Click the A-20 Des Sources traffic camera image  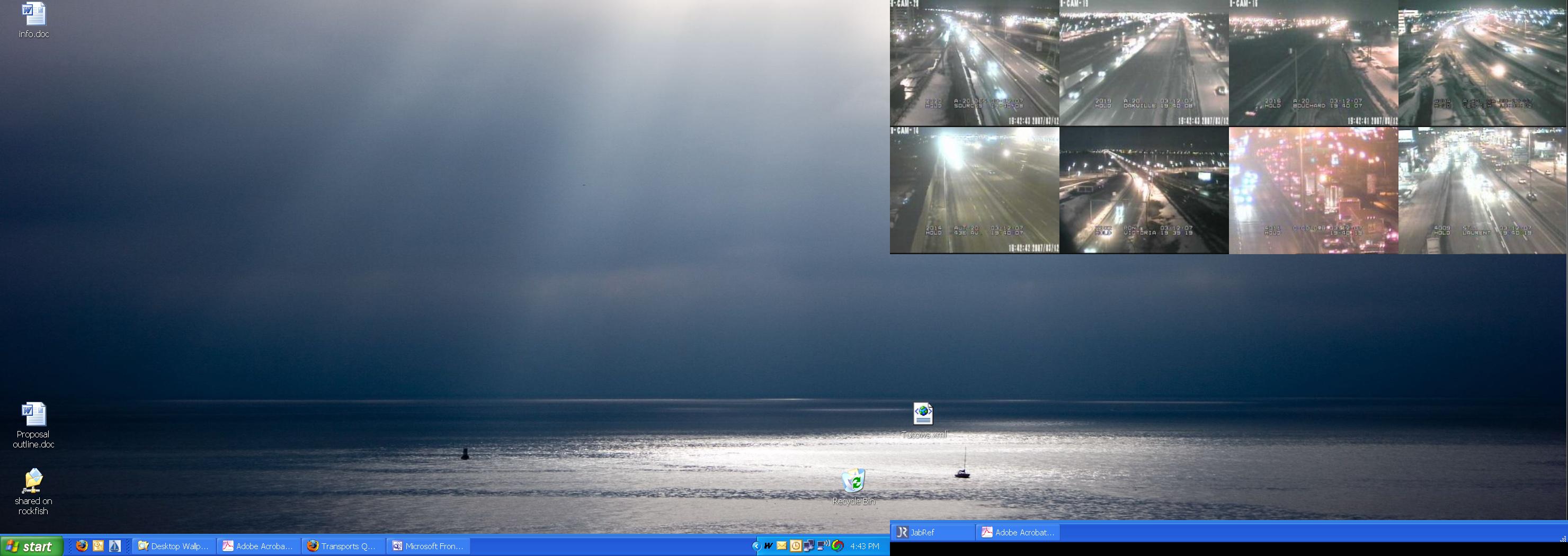[x=975, y=62]
